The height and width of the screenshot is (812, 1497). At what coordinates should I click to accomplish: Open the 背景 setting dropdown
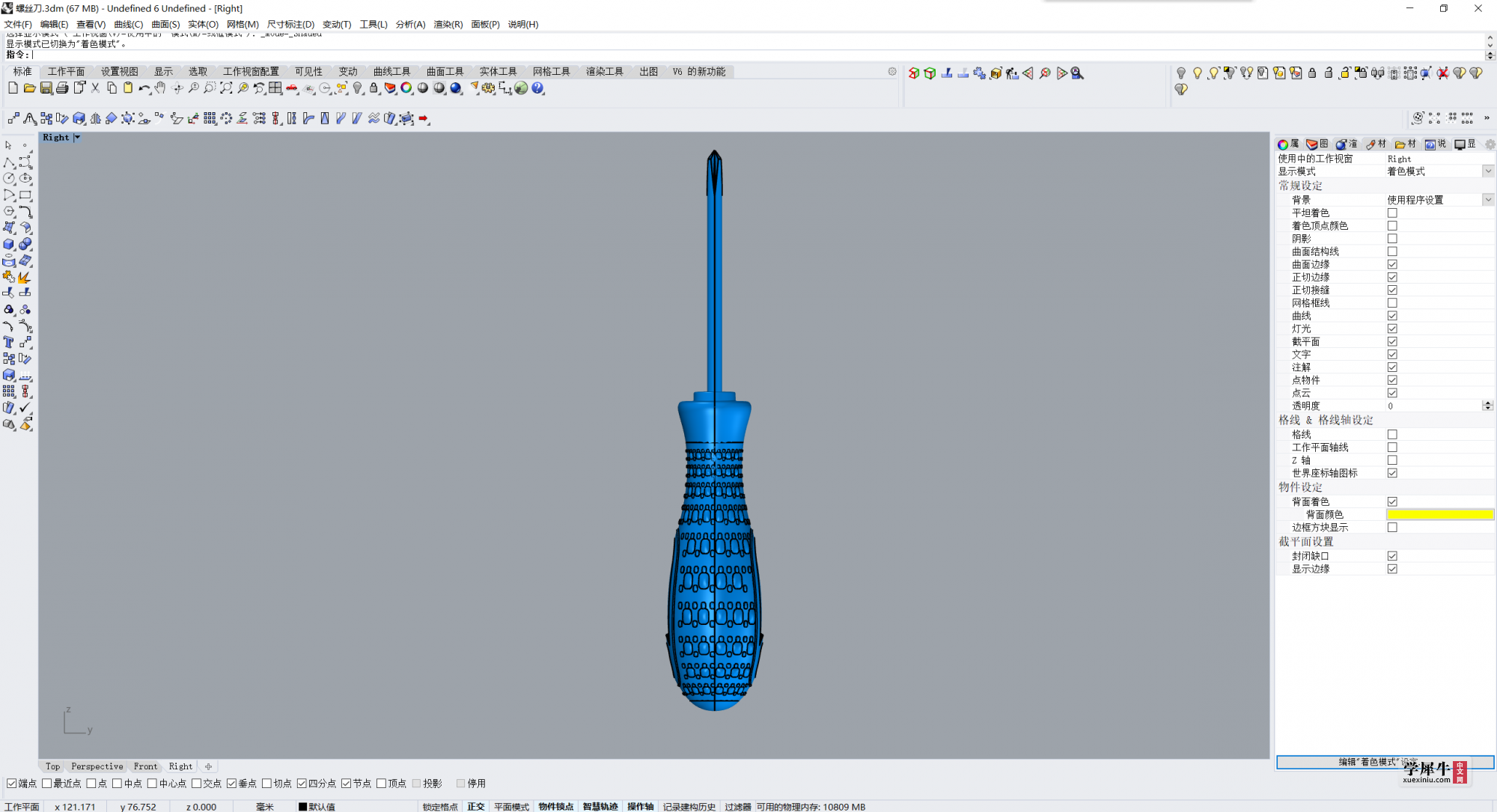pos(1488,200)
